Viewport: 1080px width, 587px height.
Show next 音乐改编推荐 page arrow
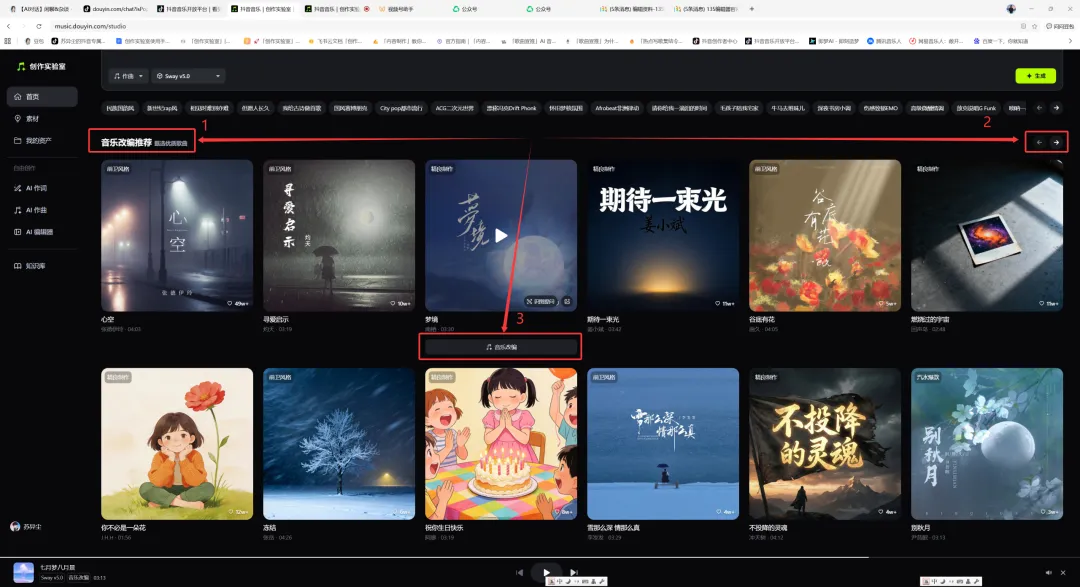[x=1056, y=142]
